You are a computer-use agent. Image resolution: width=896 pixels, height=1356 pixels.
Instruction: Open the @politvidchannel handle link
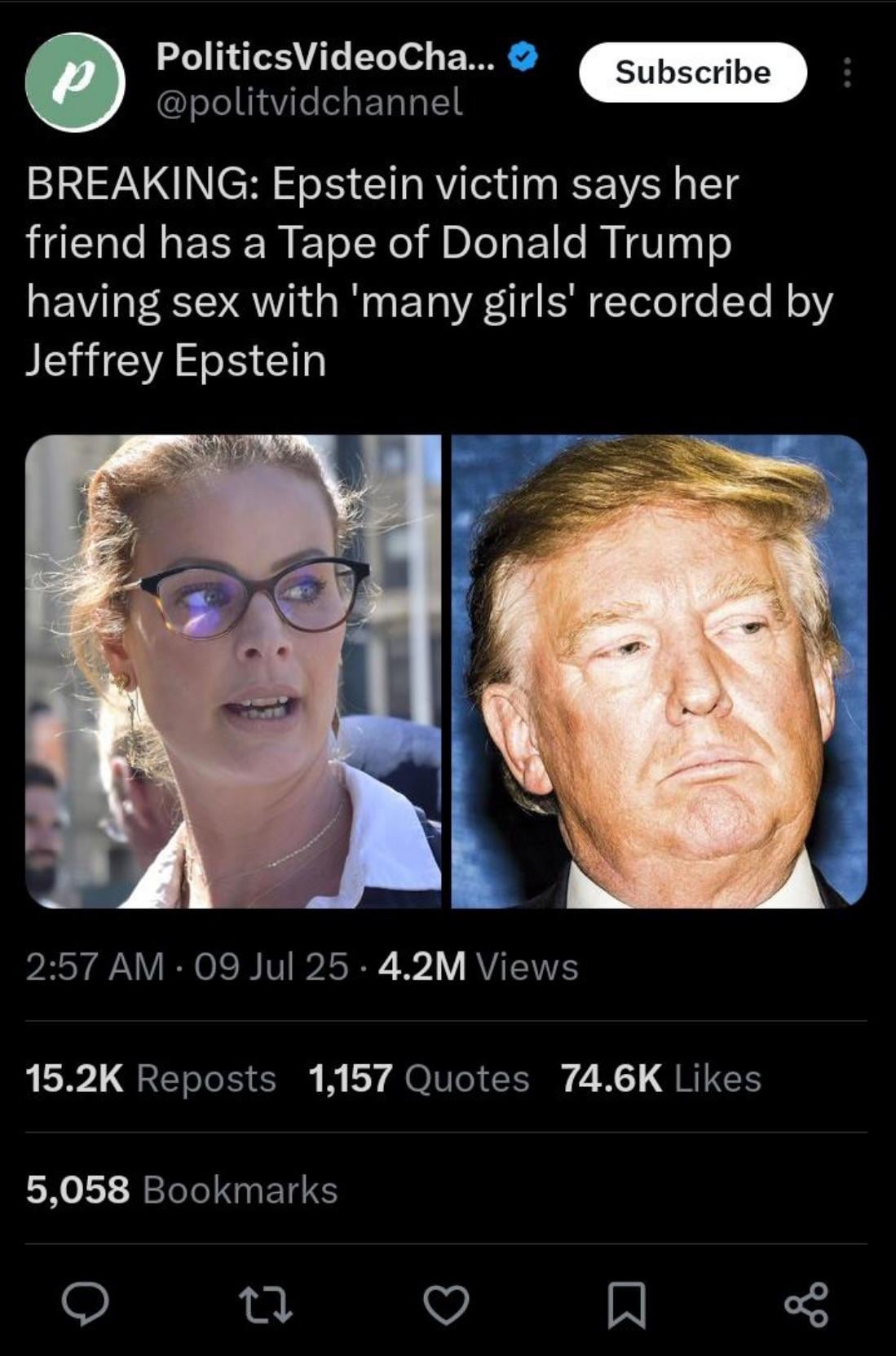pos(308,102)
